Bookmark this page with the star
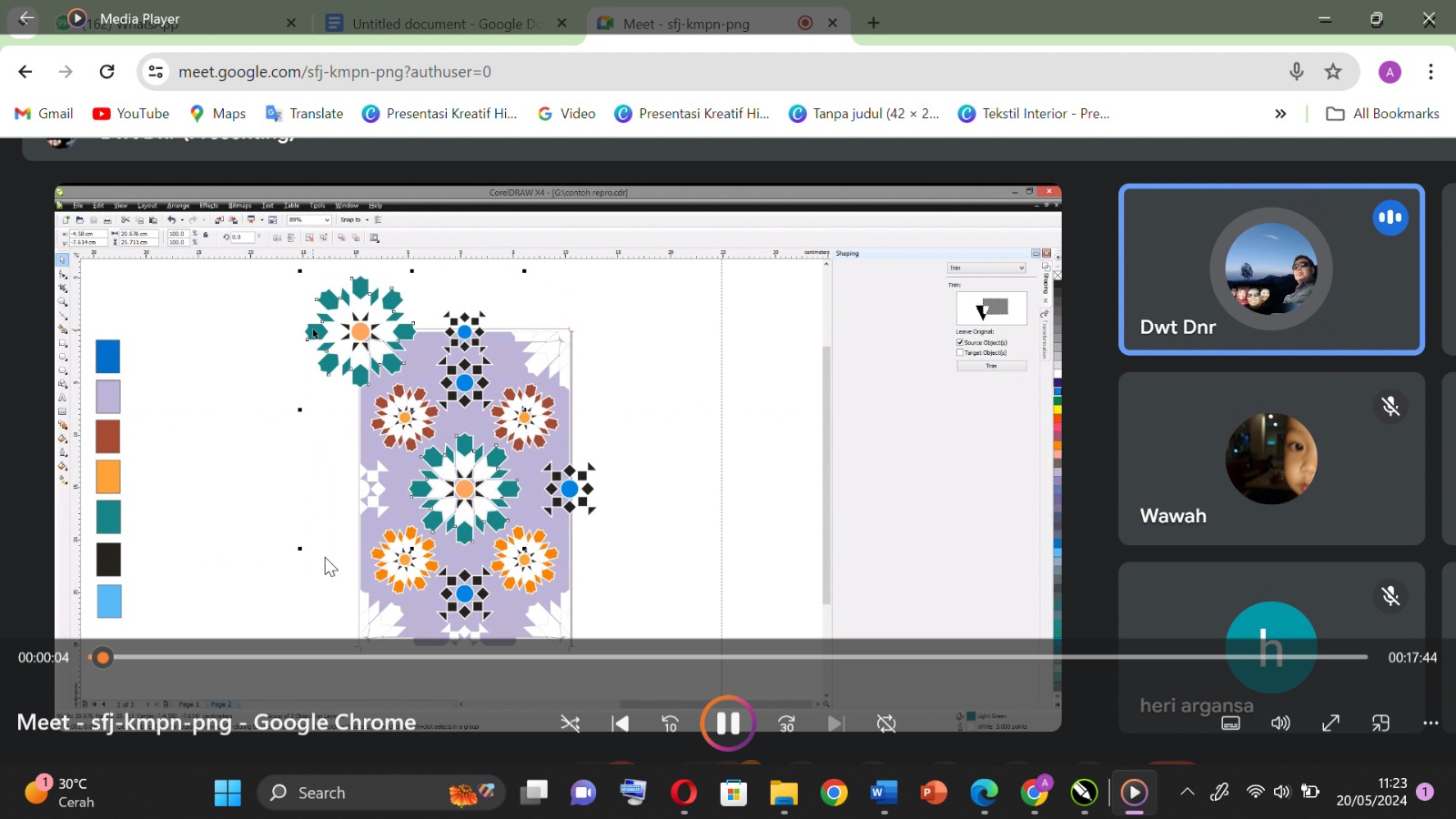The width and height of the screenshot is (1456, 819). click(x=1333, y=72)
